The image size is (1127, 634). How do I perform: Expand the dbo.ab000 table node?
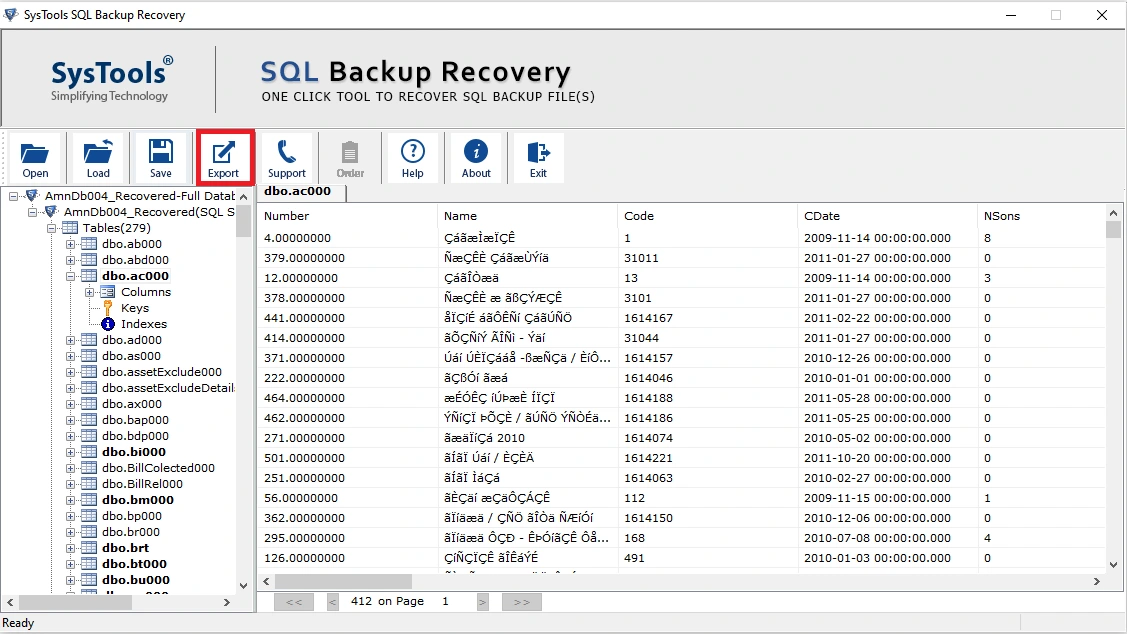[x=70, y=244]
